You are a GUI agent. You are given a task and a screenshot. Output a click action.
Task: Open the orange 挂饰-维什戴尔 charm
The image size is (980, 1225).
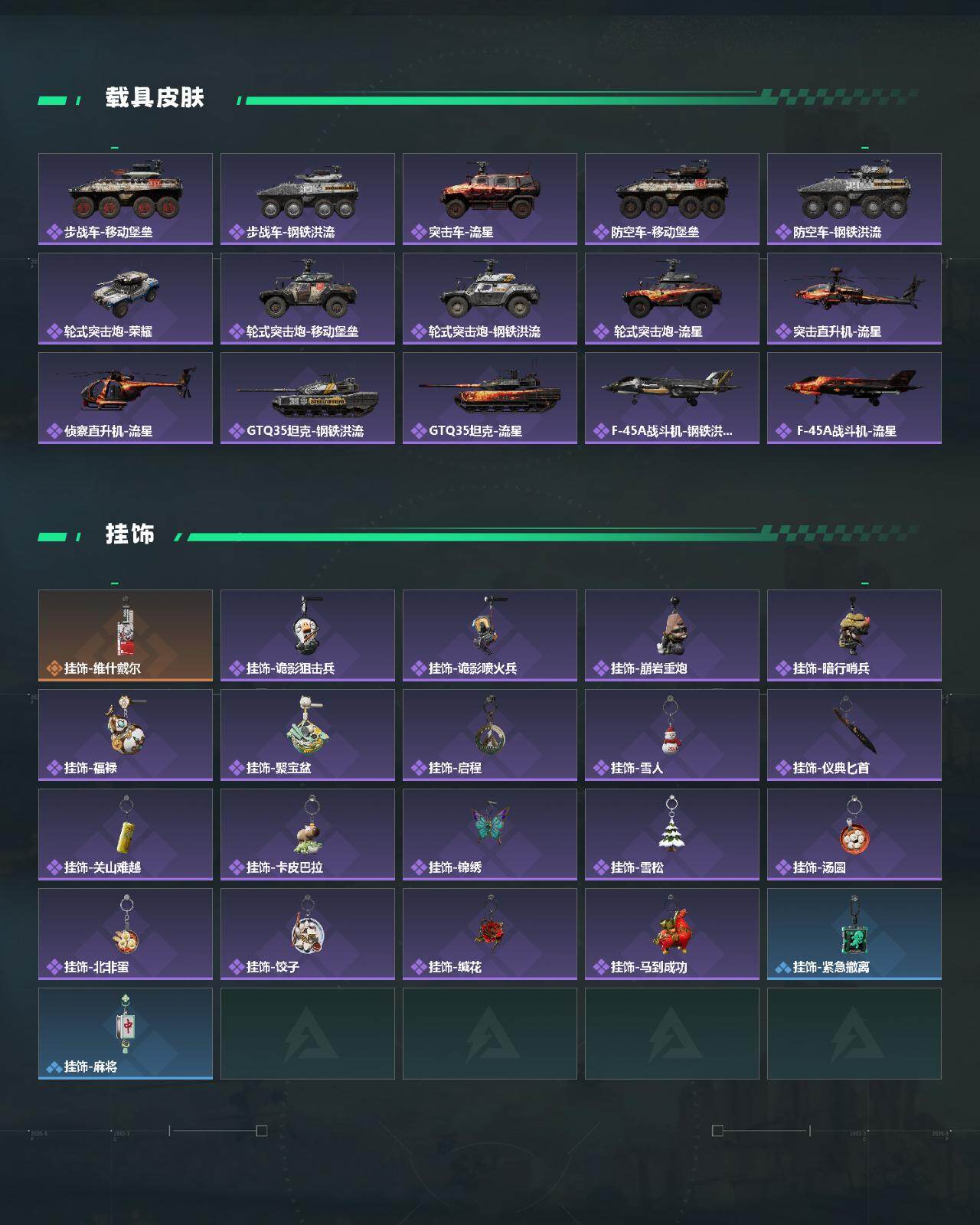click(x=126, y=635)
